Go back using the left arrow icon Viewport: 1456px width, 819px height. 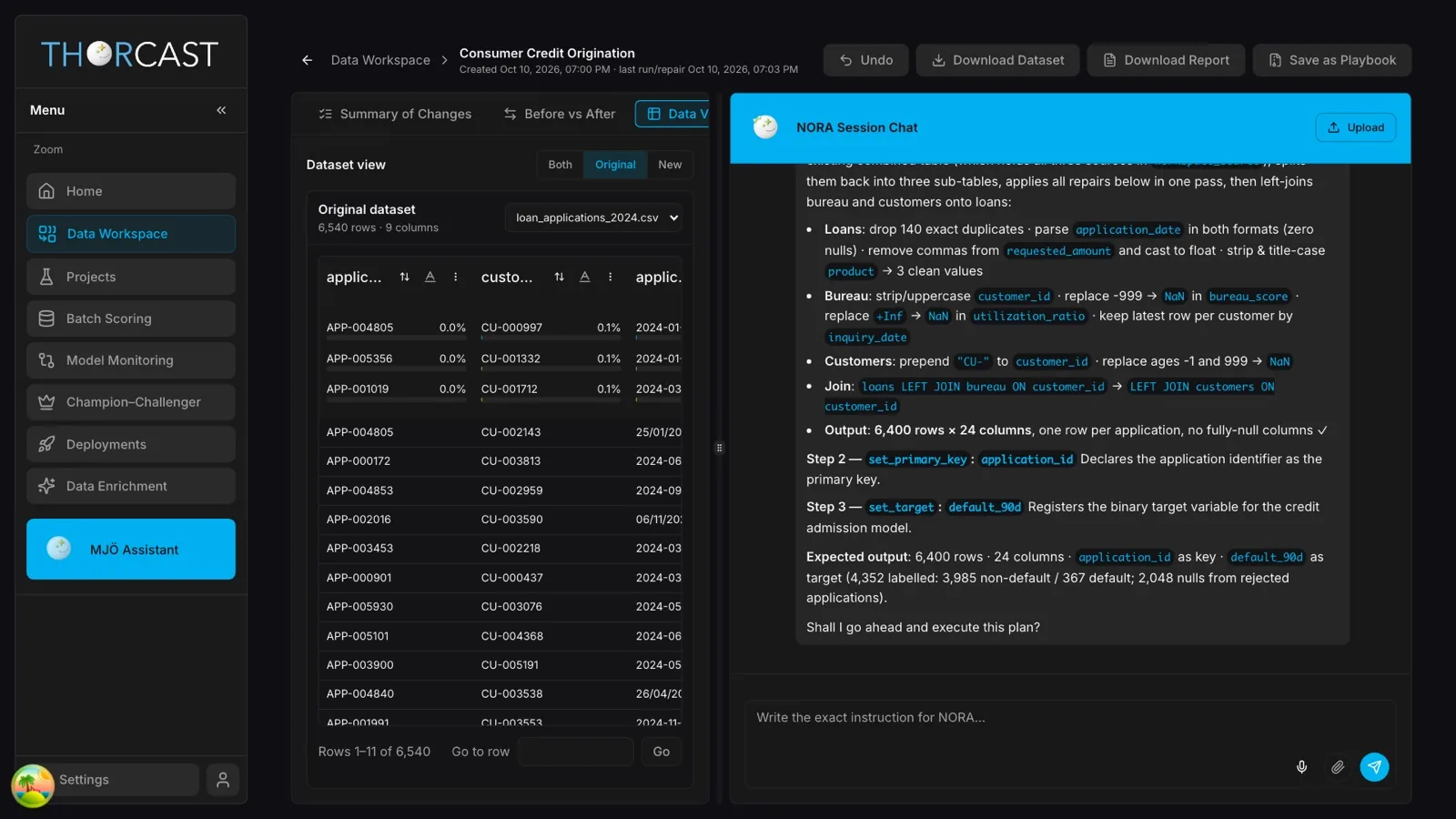[x=307, y=60]
